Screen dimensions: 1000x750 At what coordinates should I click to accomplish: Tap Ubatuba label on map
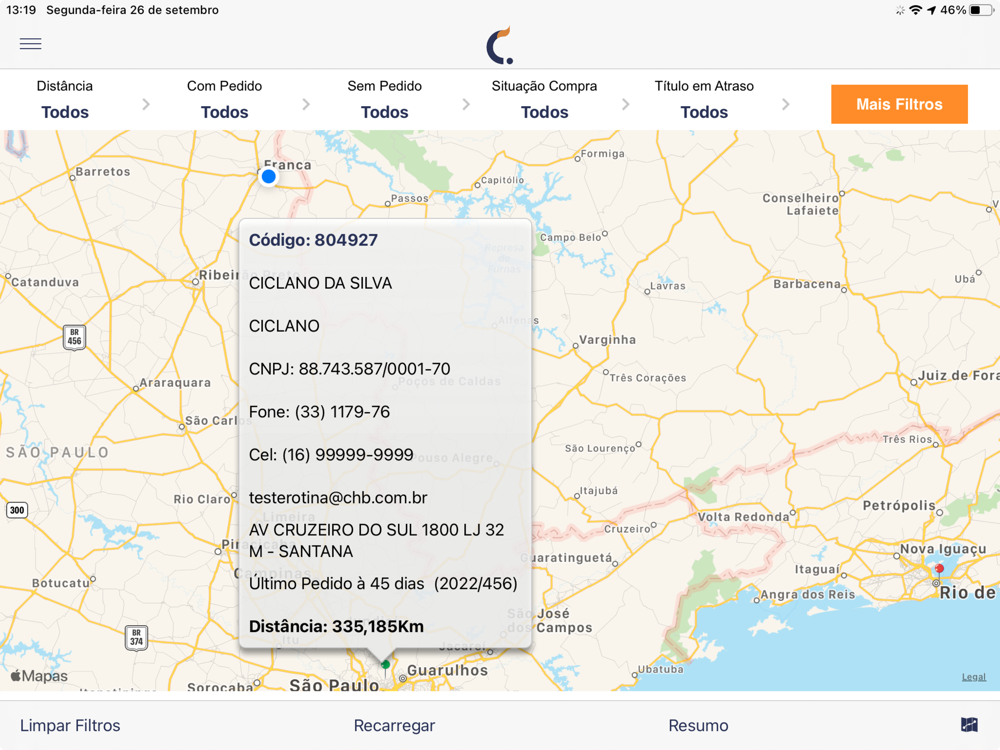pos(661,669)
